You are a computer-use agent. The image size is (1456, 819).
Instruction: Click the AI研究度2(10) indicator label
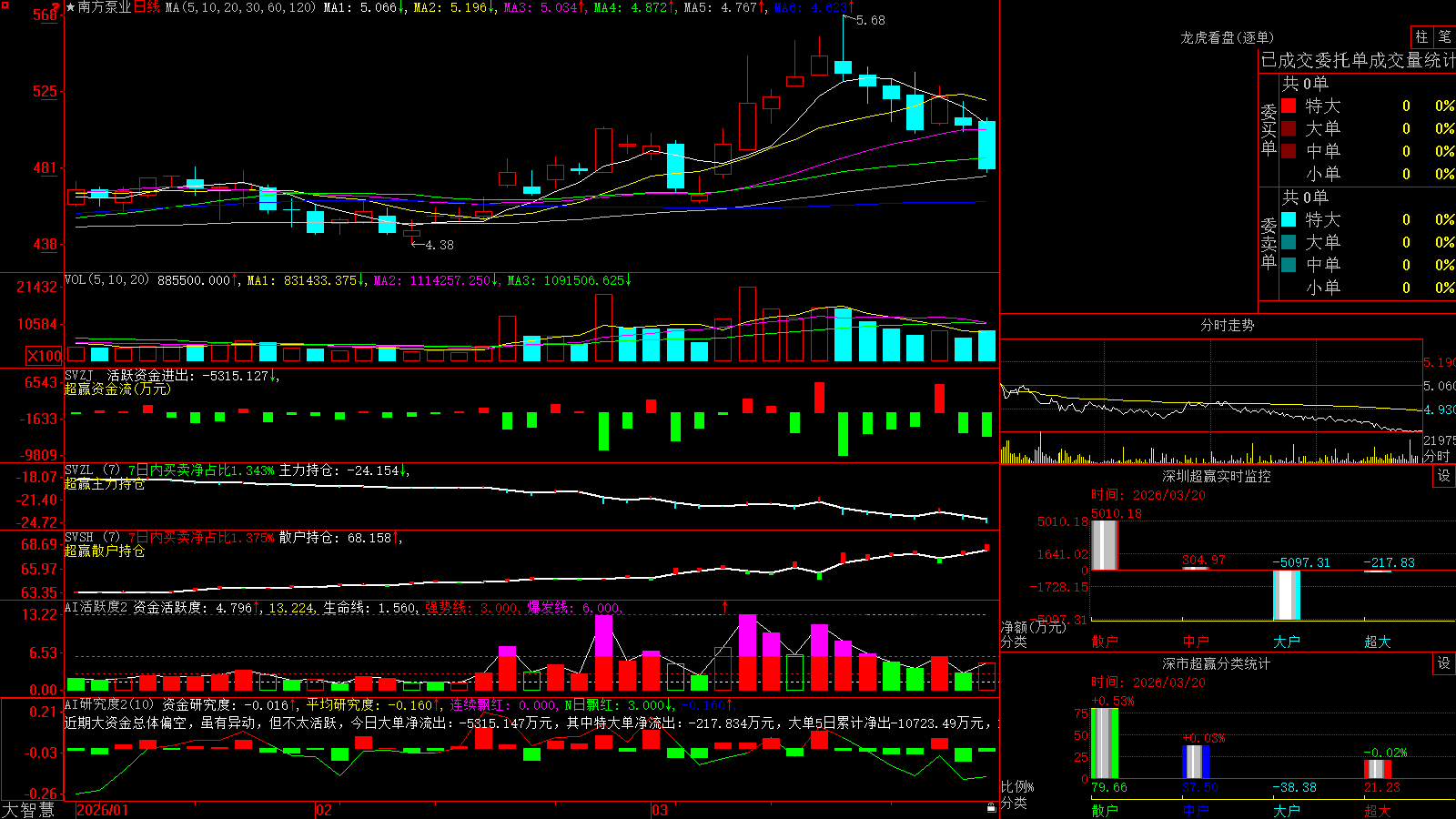(110, 704)
